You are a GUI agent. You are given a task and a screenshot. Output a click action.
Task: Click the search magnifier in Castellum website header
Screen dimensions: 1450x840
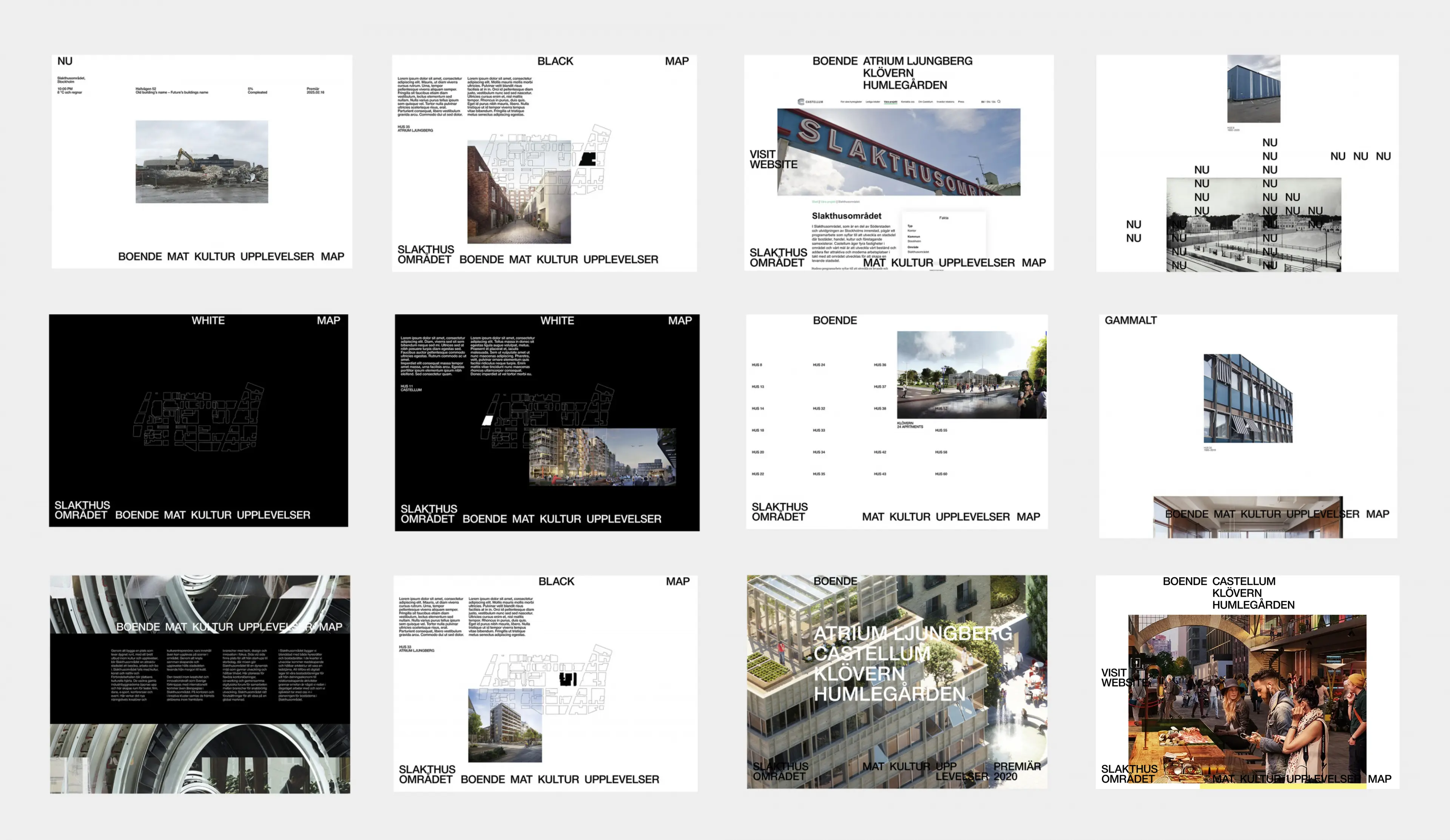pos(999,102)
